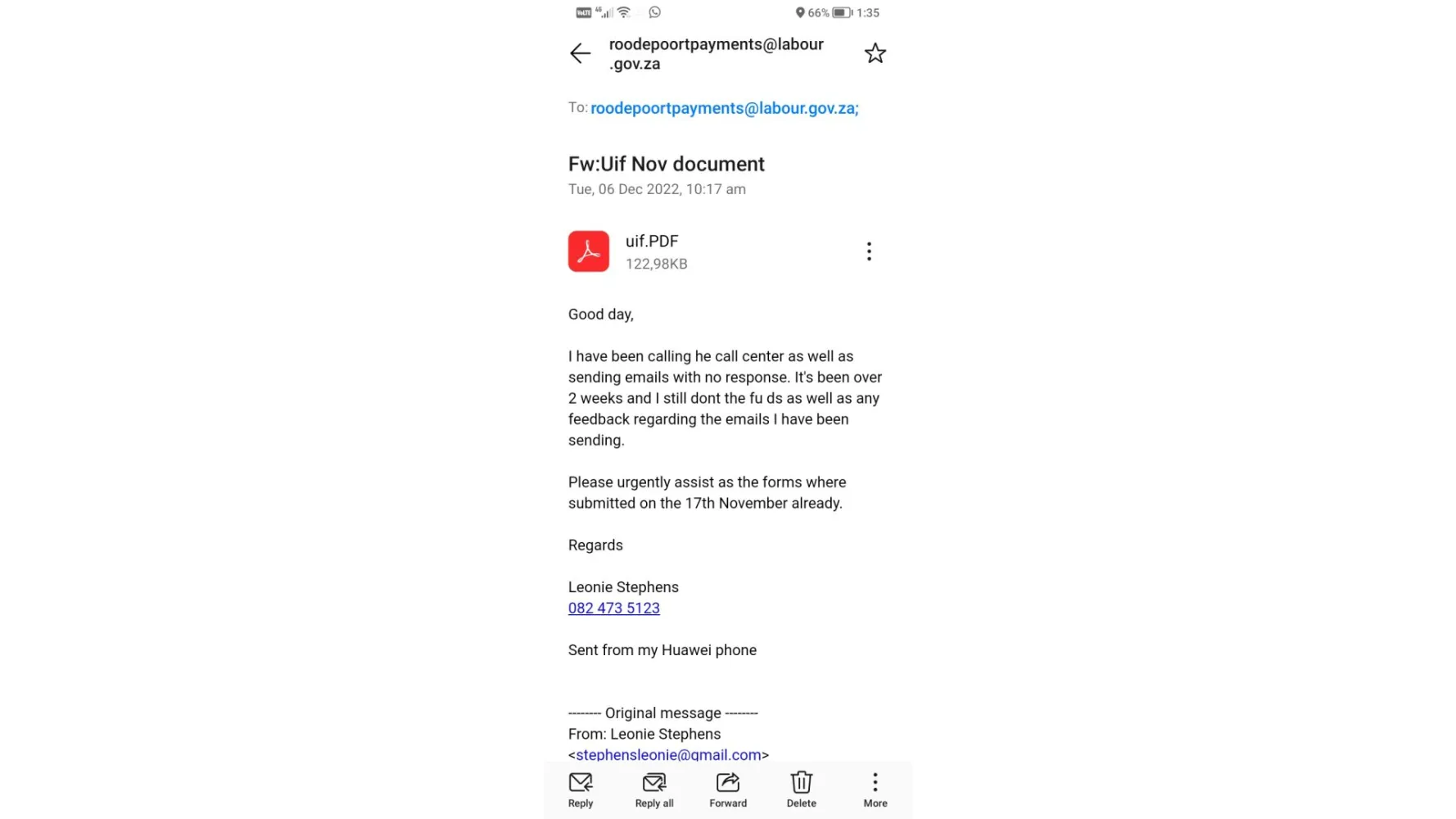The height and width of the screenshot is (819, 1456).
Task: Tap the sender address in header
Action: pyautogui.click(x=717, y=54)
